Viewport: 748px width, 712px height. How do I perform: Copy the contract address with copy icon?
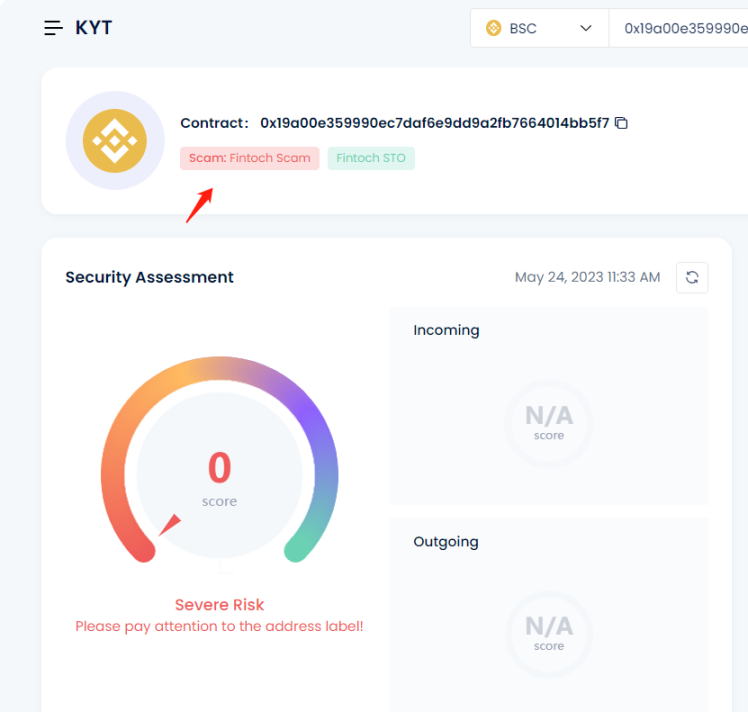click(x=621, y=123)
